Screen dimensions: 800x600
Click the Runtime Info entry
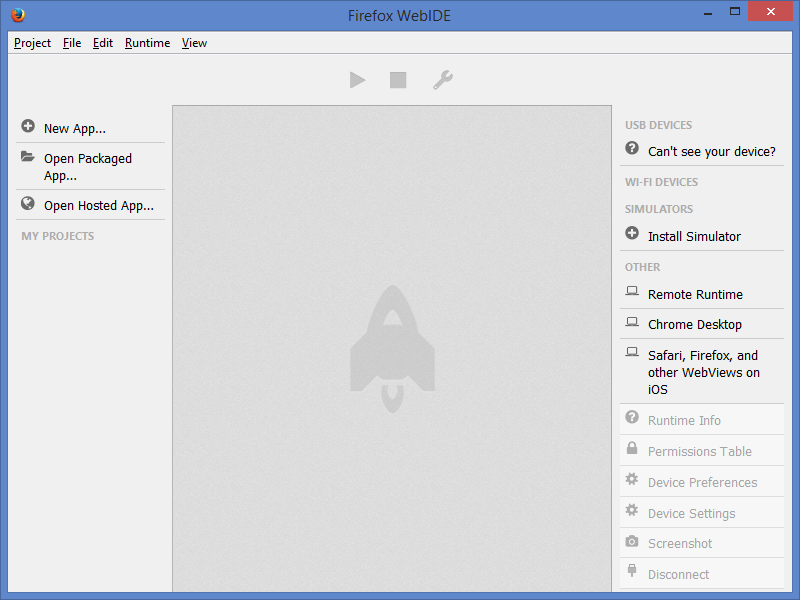click(702, 420)
